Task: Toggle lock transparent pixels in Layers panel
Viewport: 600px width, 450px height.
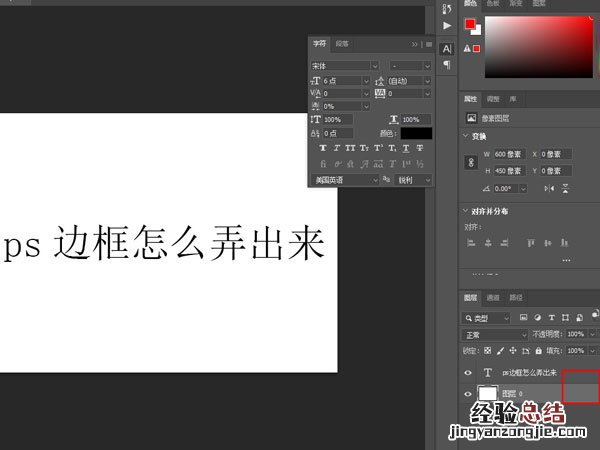Action: pyautogui.click(x=488, y=351)
